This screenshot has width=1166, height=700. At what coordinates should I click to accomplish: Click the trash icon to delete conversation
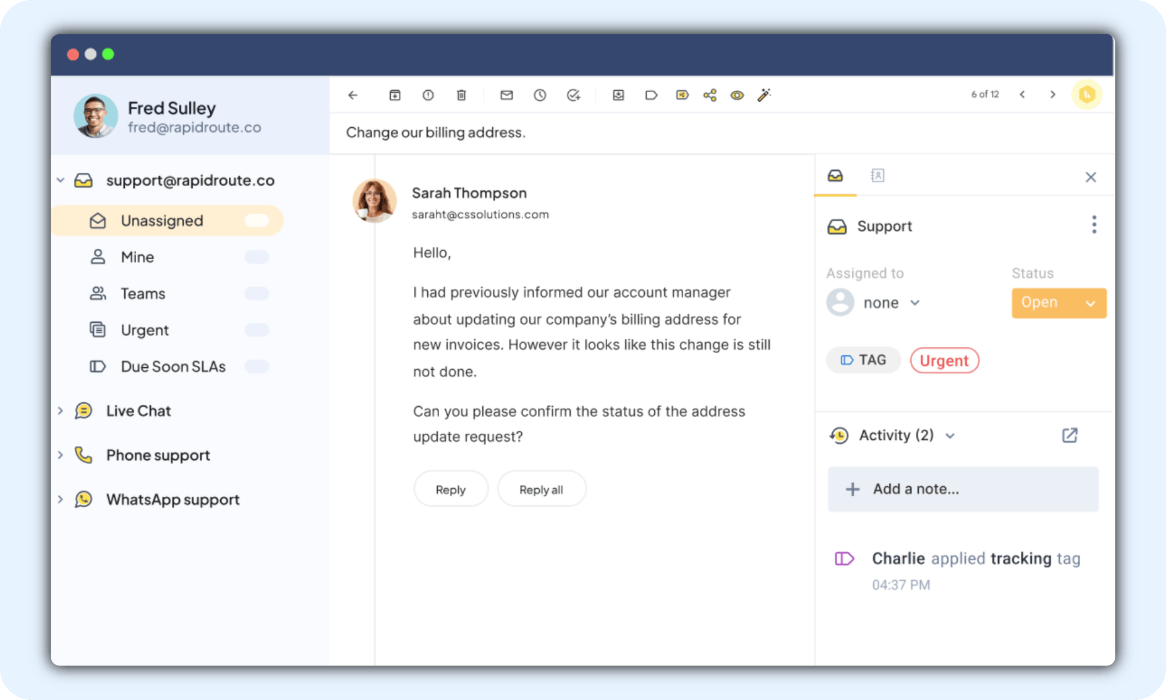coord(461,95)
